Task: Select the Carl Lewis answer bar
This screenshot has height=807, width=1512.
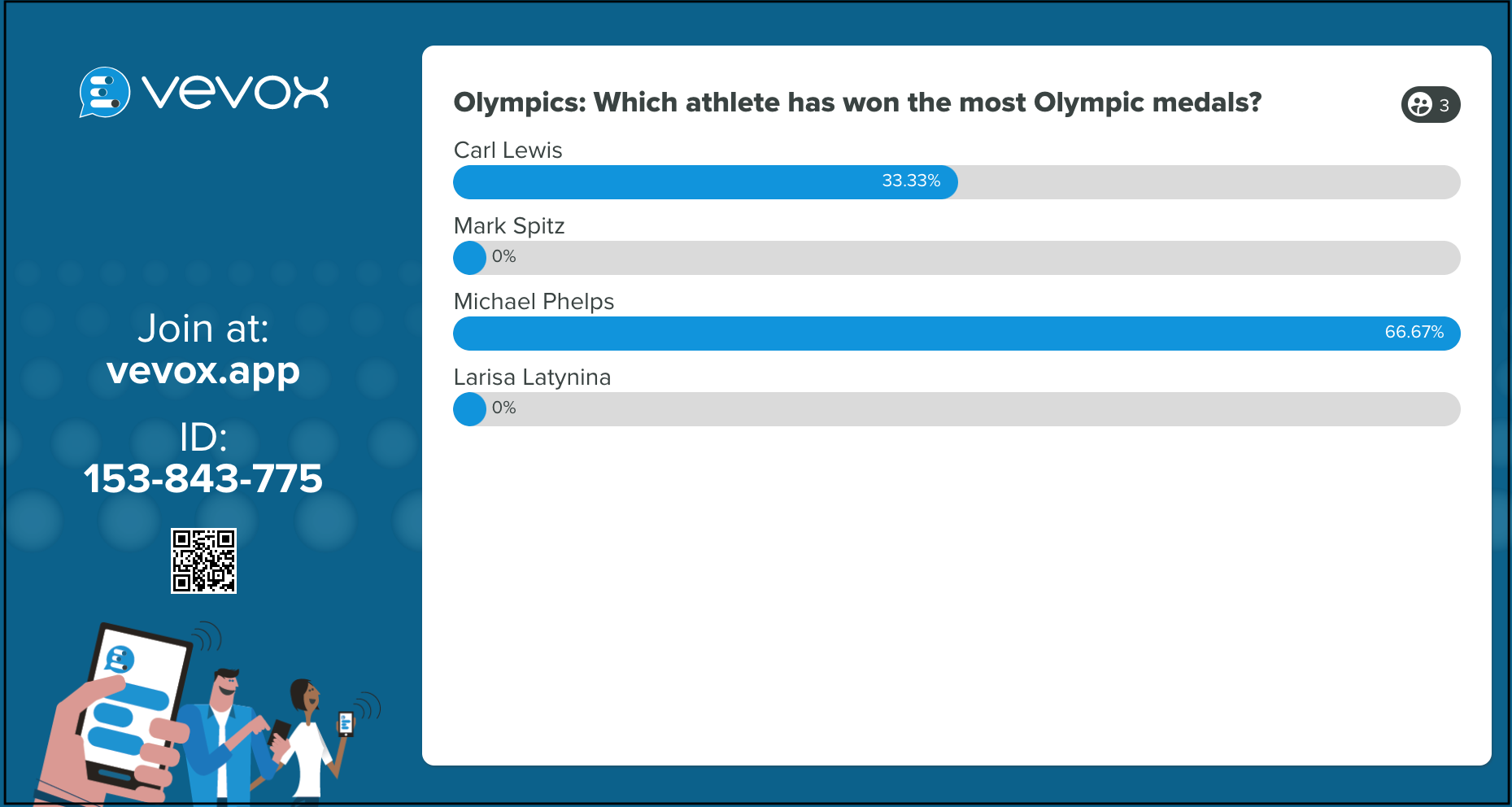Action: coord(704,182)
